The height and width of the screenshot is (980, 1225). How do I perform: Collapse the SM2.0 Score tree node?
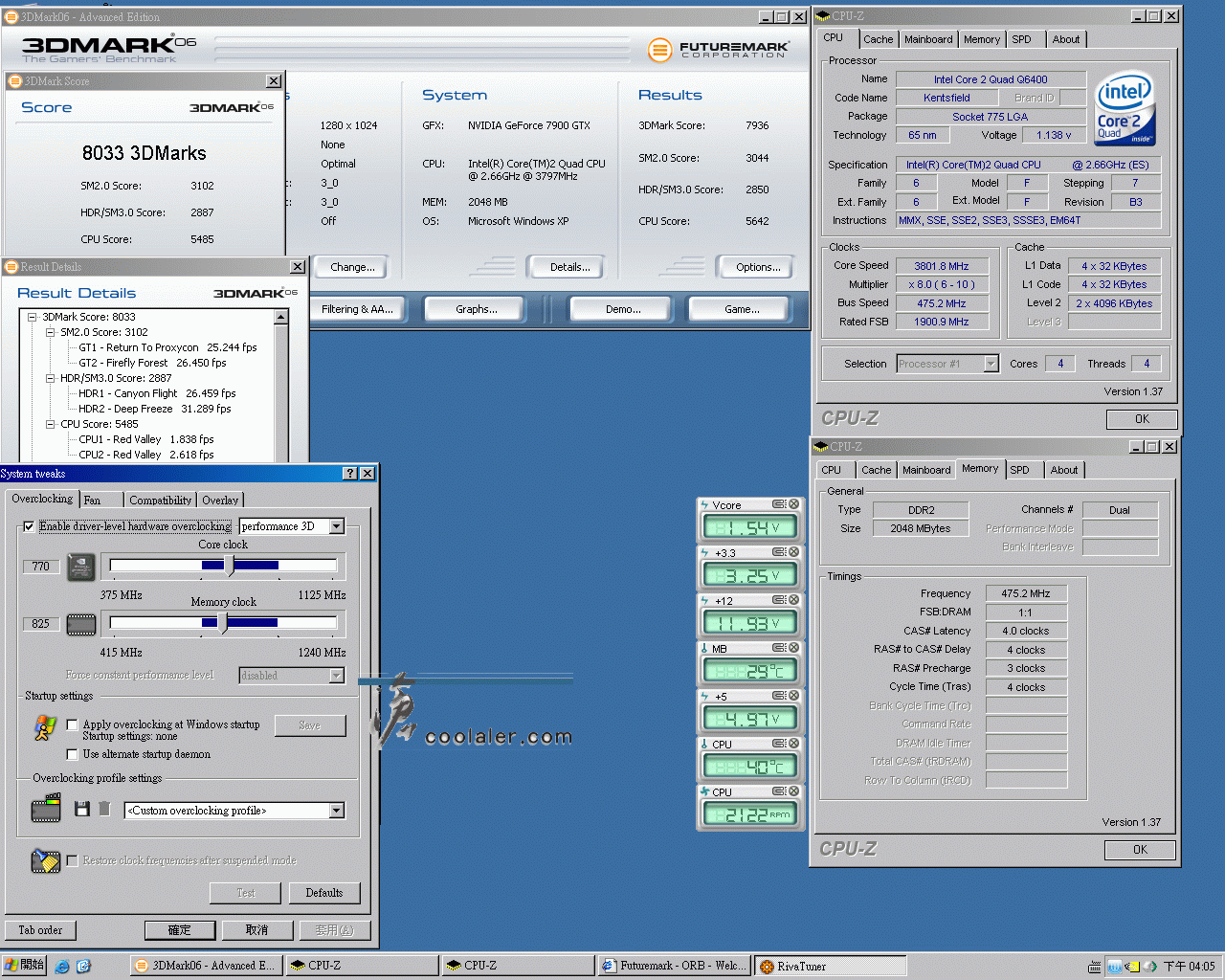pos(51,332)
